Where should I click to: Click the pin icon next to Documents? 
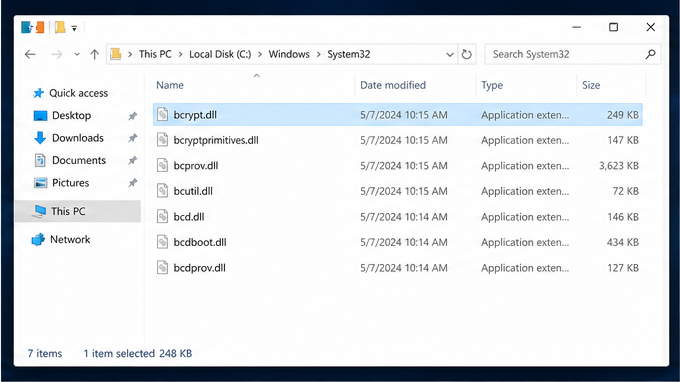(132, 161)
